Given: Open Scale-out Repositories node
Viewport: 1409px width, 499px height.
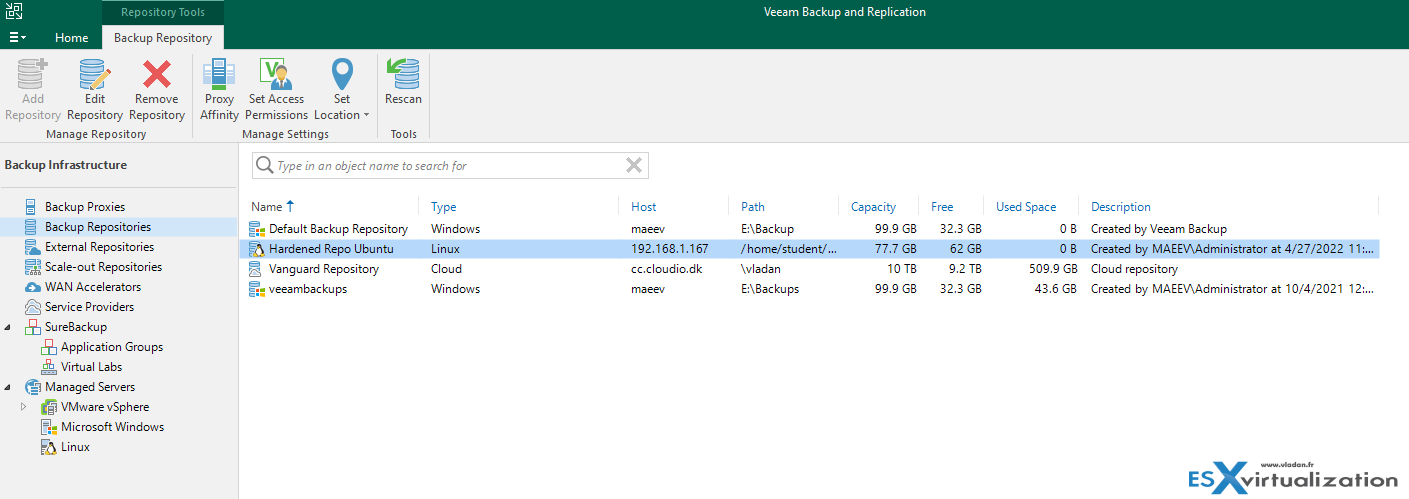Looking at the screenshot, I should click(x=103, y=267).
